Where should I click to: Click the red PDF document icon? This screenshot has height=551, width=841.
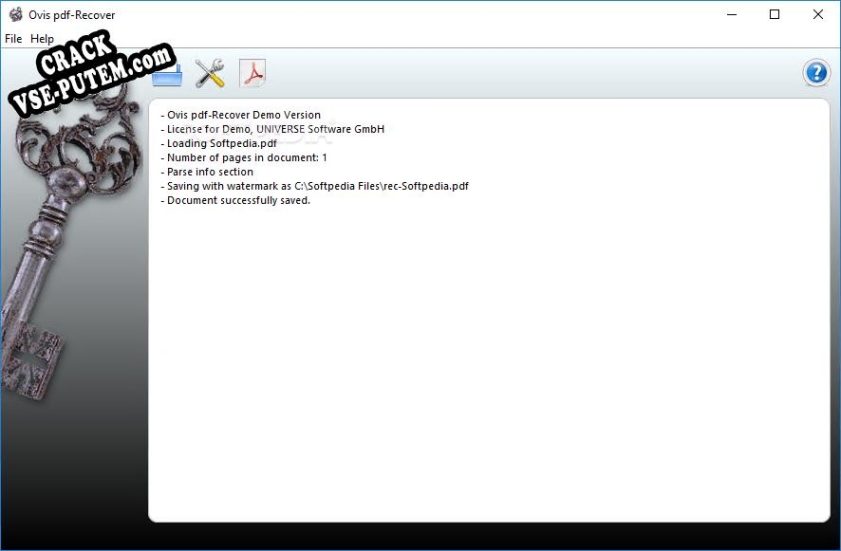[x=252, y=73]
